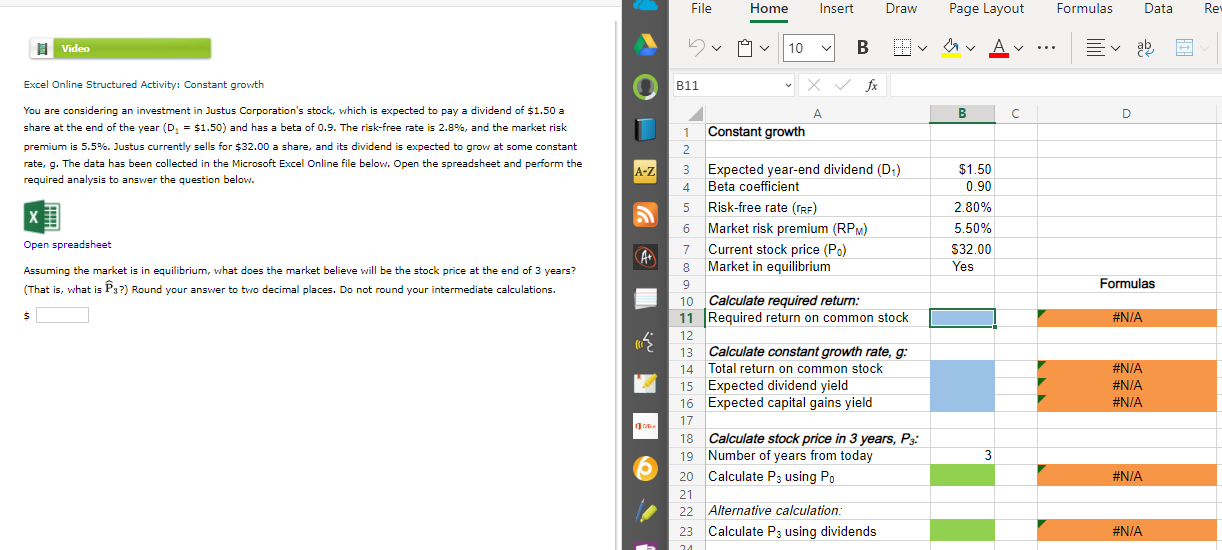Select blue cell B11 for required return

click(x=962, y=318)
